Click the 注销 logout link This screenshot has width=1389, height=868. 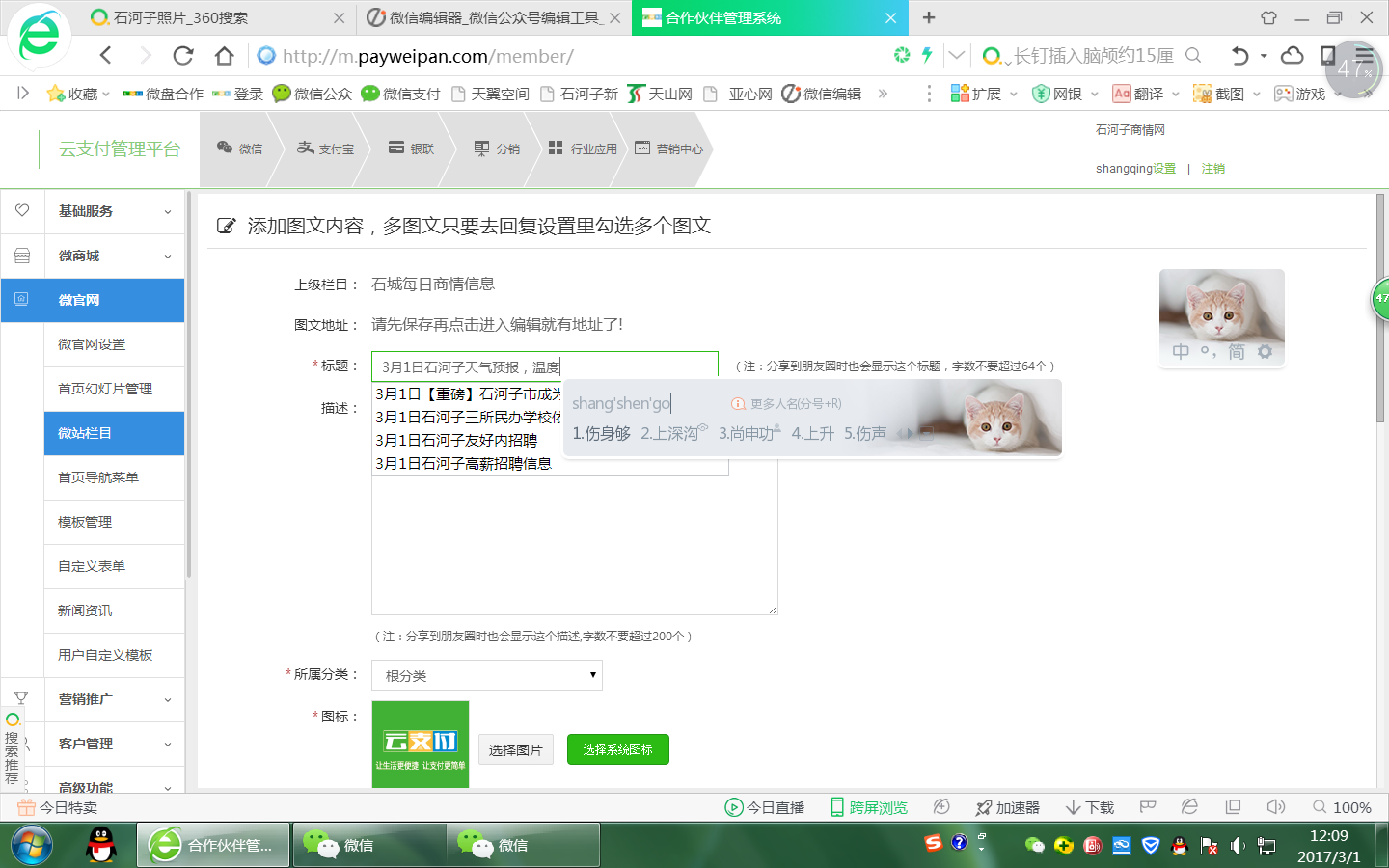(x=1213, y=169)
